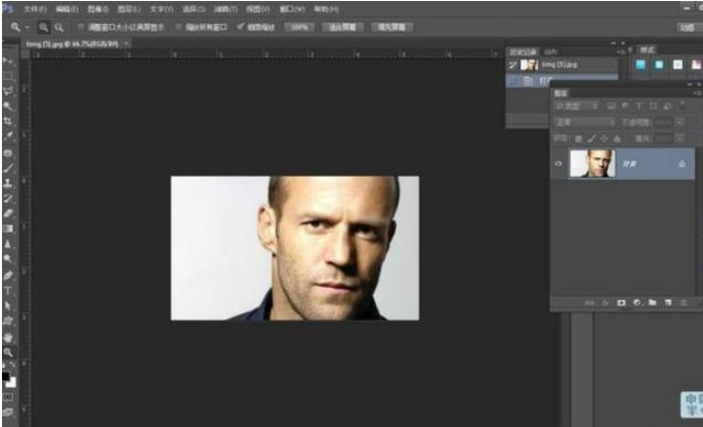Click new adjustment layer icon in Layers panel

[637, 303]
